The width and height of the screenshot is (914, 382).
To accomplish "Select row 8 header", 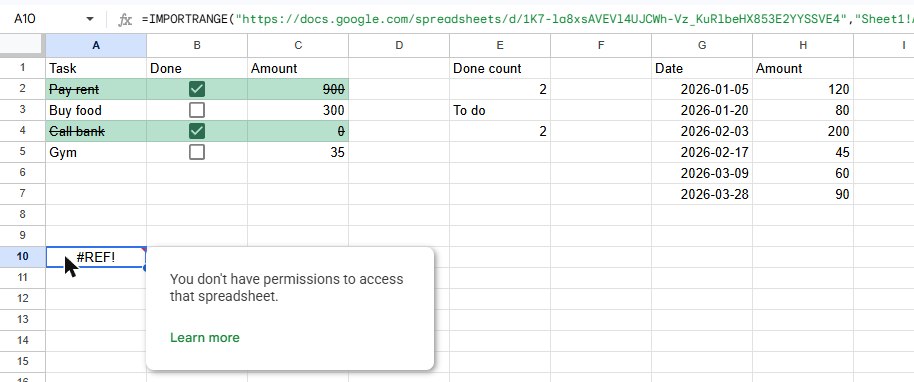I will tap(23, 215).
